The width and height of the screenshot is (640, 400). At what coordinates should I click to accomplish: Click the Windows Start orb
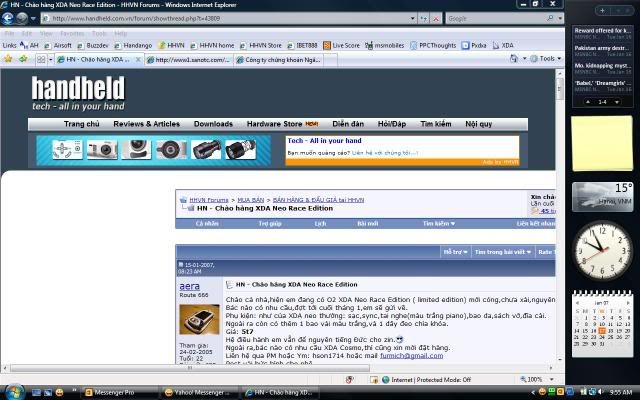coord(12,390)
